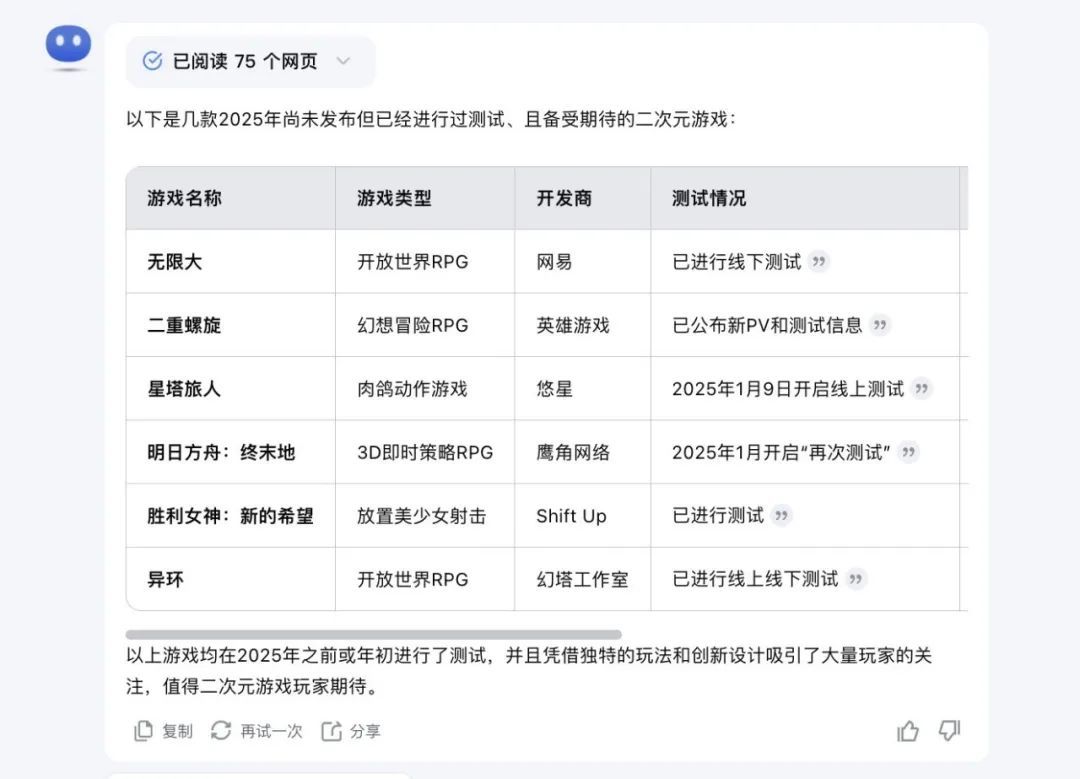
Task: Open citation quote icon in 二重螺旋 row
Action: [x=879, y=325]
